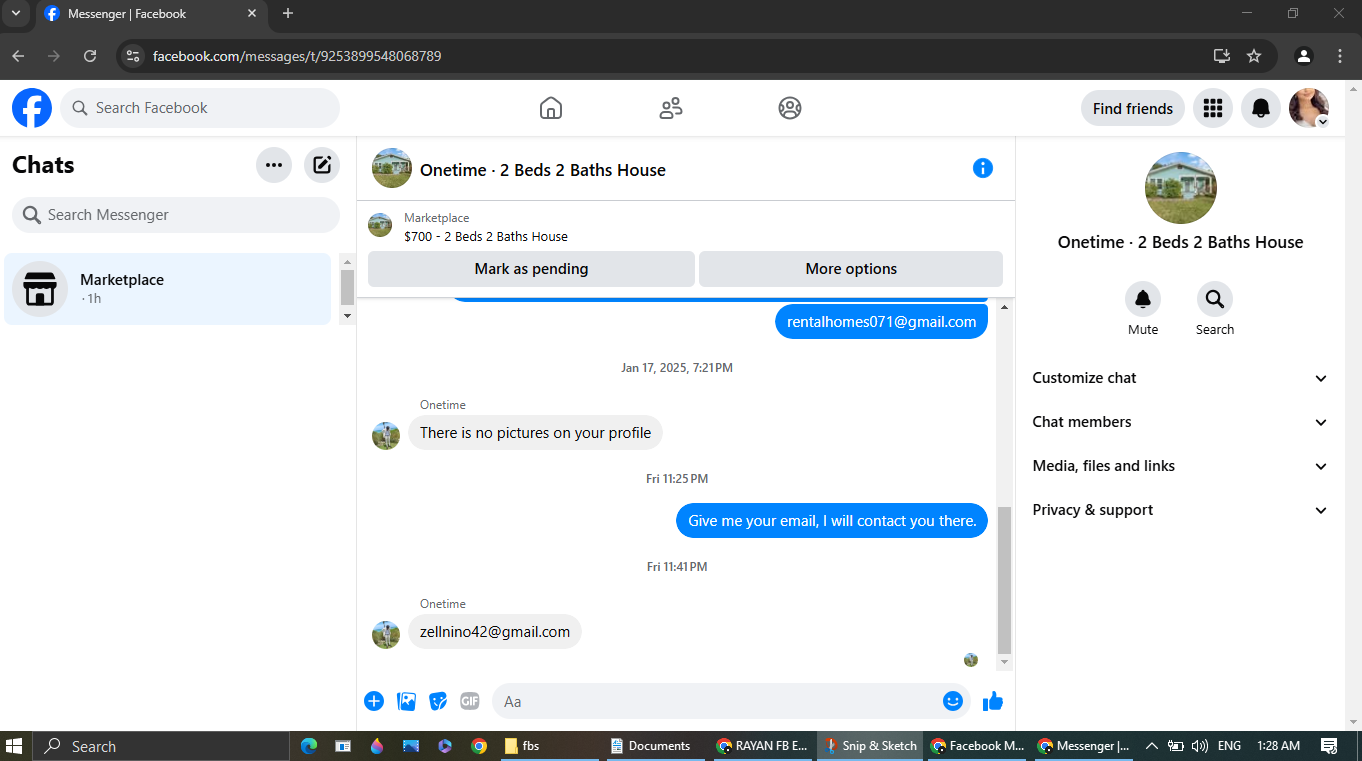The height and width of the screenshot is (761, 1362).
Task: Click the install app icon in address bar
Action: click(1221, 56)
